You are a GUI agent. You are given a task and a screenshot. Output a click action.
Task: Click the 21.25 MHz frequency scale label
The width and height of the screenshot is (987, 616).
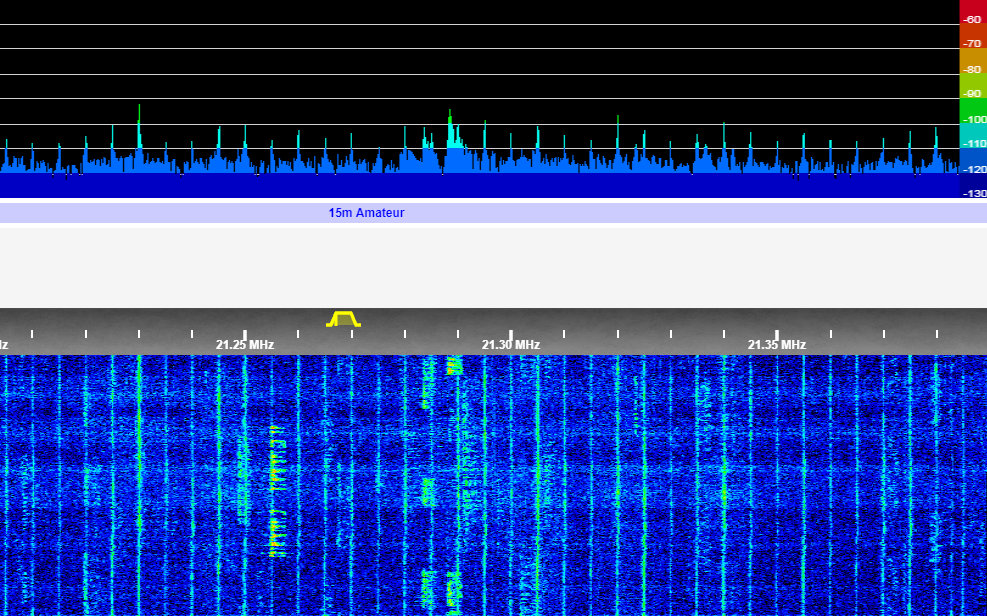pyautogui.click(x=245, y=345)
